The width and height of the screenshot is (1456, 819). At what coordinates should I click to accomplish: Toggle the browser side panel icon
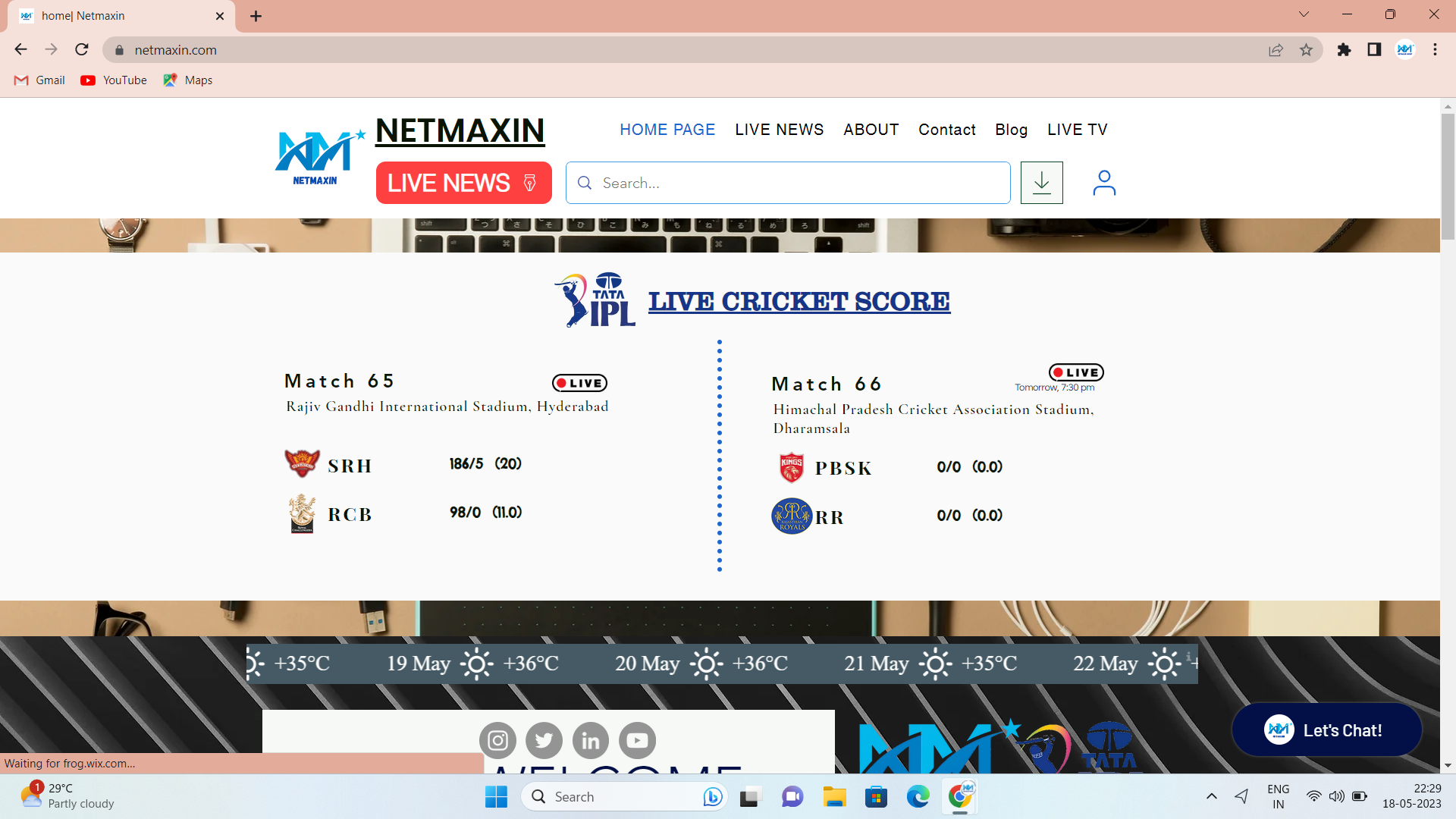point(1374,49)
